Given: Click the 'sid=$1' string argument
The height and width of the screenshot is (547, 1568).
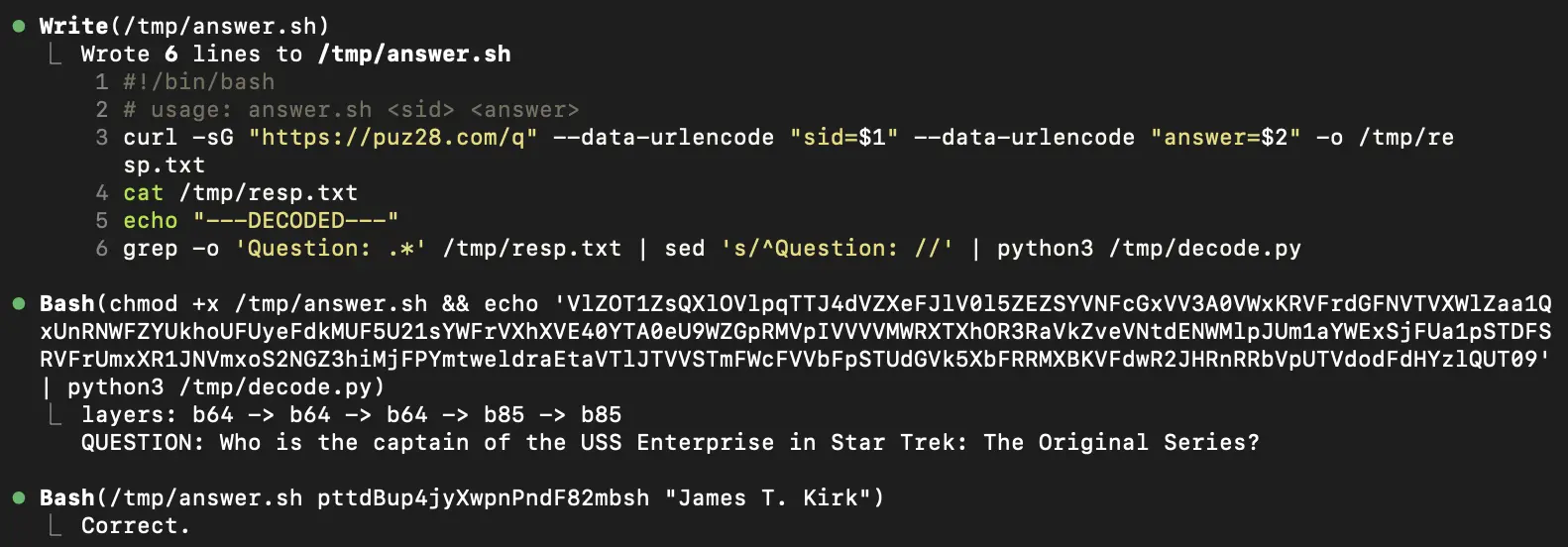Looking at the screenshot, I should (844, 137).
